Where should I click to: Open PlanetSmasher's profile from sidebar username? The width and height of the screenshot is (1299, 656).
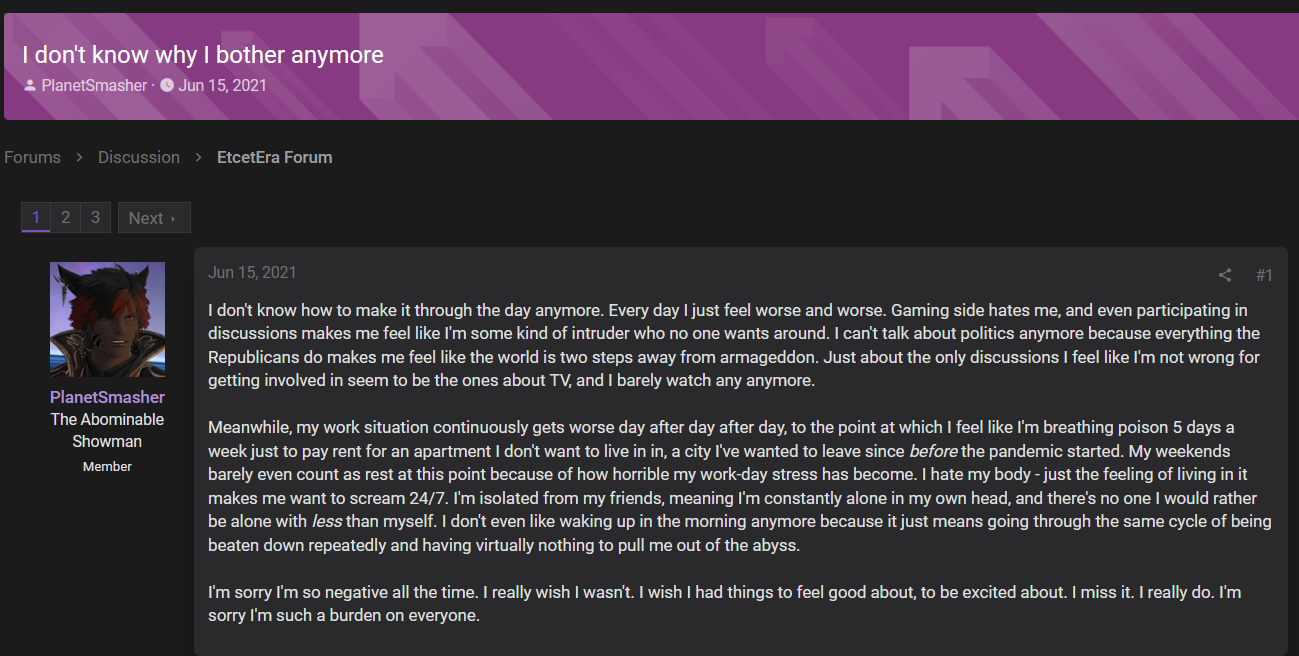pos(107,397)
